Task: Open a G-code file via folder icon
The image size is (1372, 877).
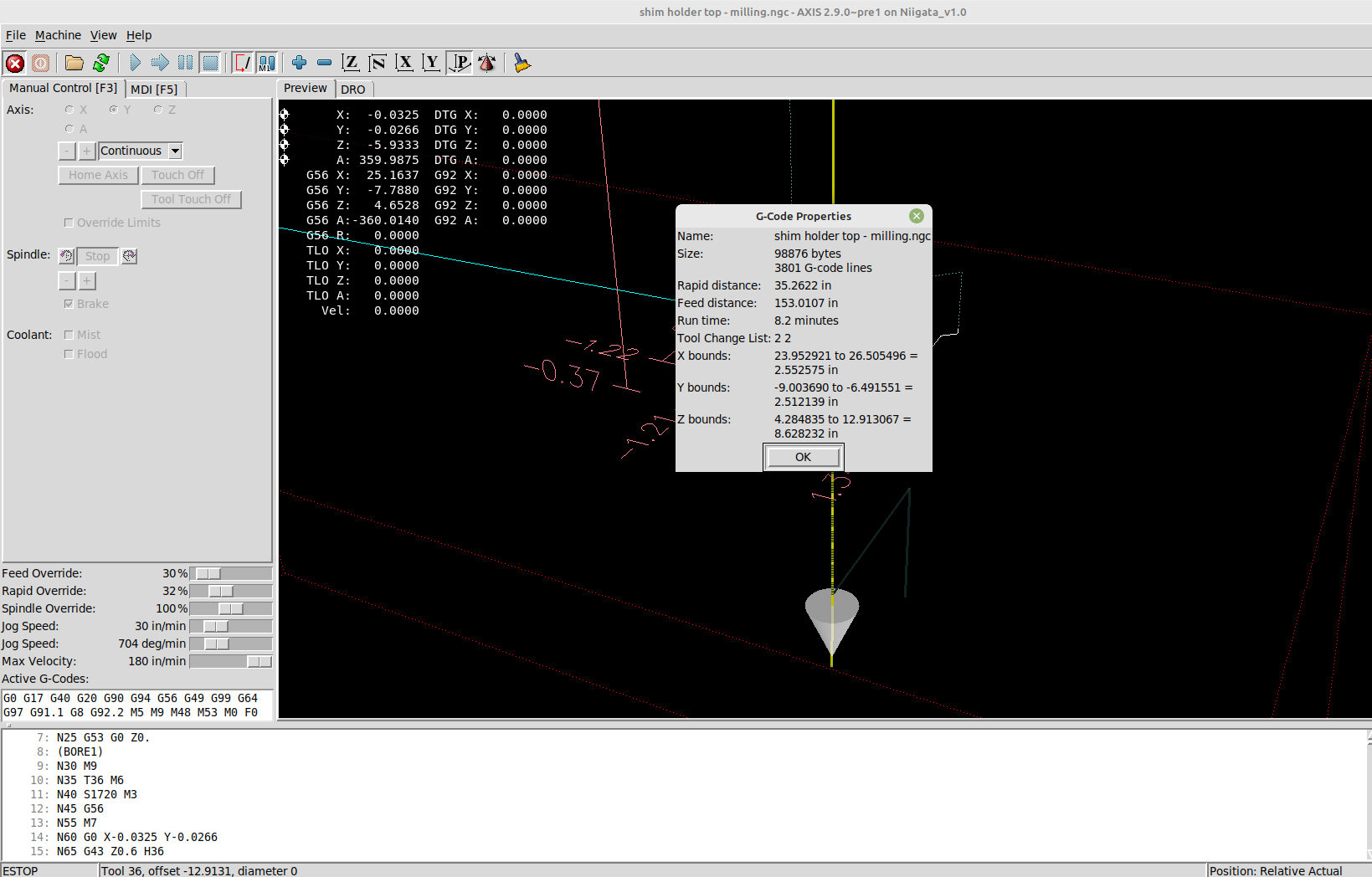Action: point(75,63)
